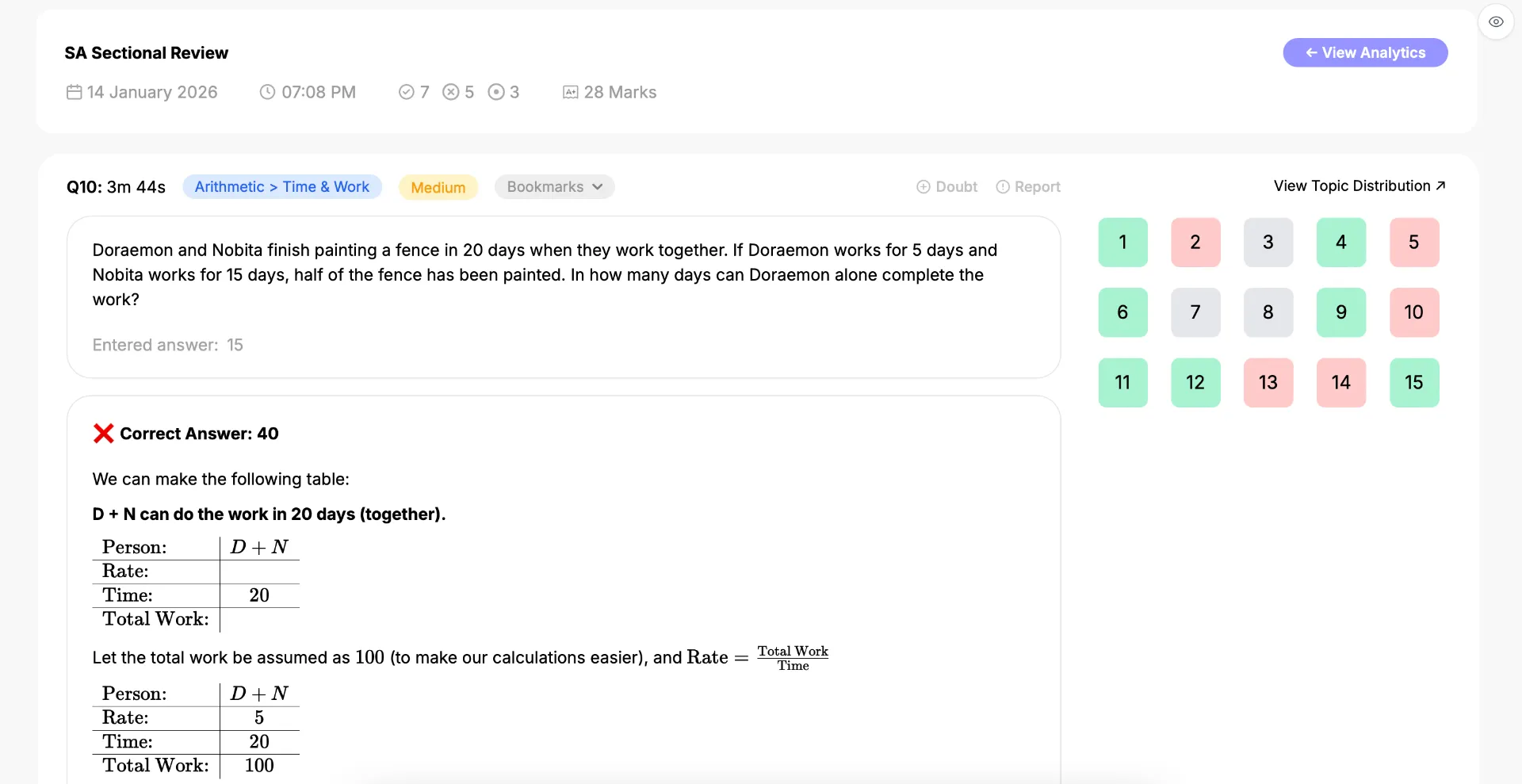Expand the Bookmarks dropdown

pyautogui.click(x=555, y=187)
